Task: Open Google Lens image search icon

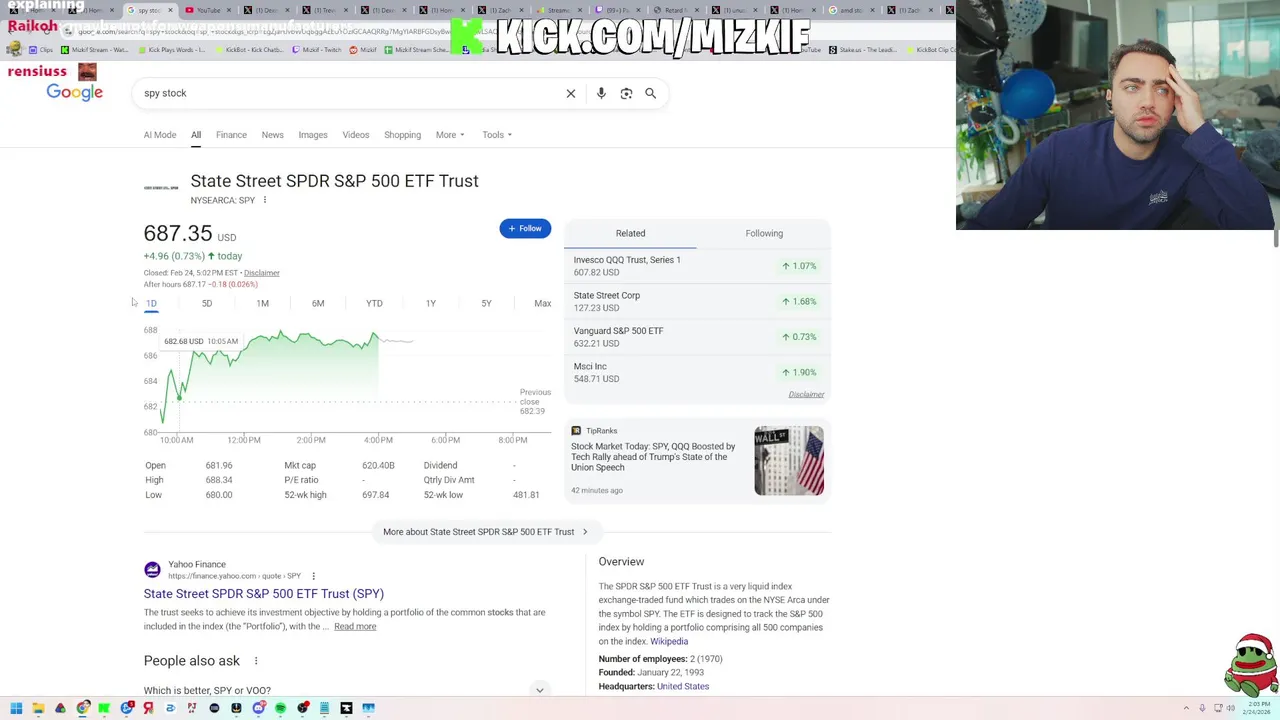Action: 626,93
